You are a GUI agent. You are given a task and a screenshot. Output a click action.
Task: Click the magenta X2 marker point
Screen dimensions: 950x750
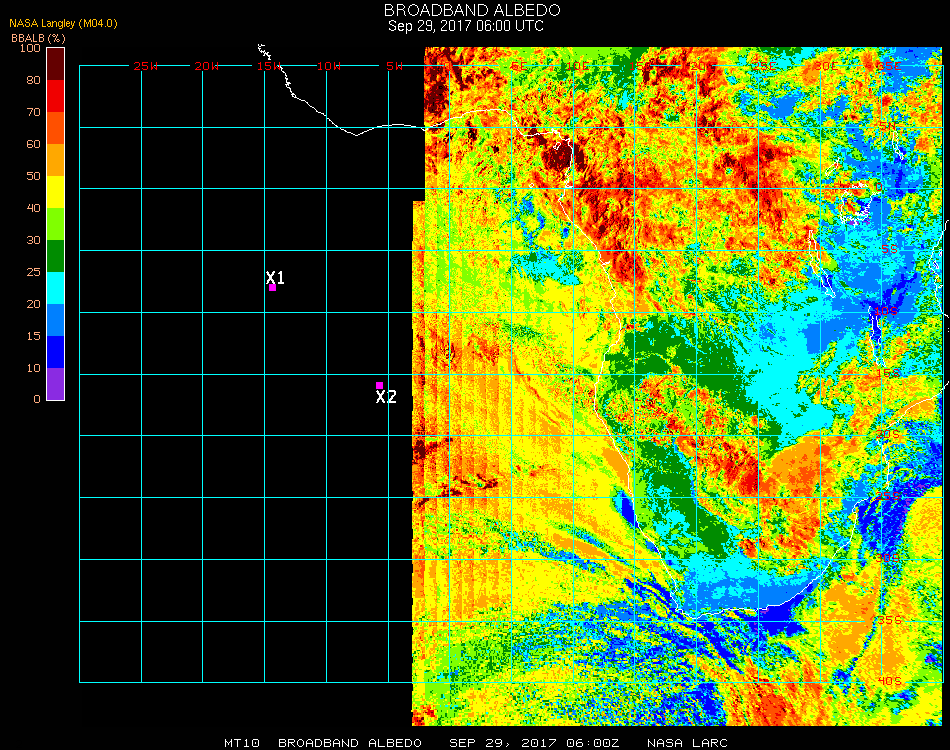[x=379, y=385]
